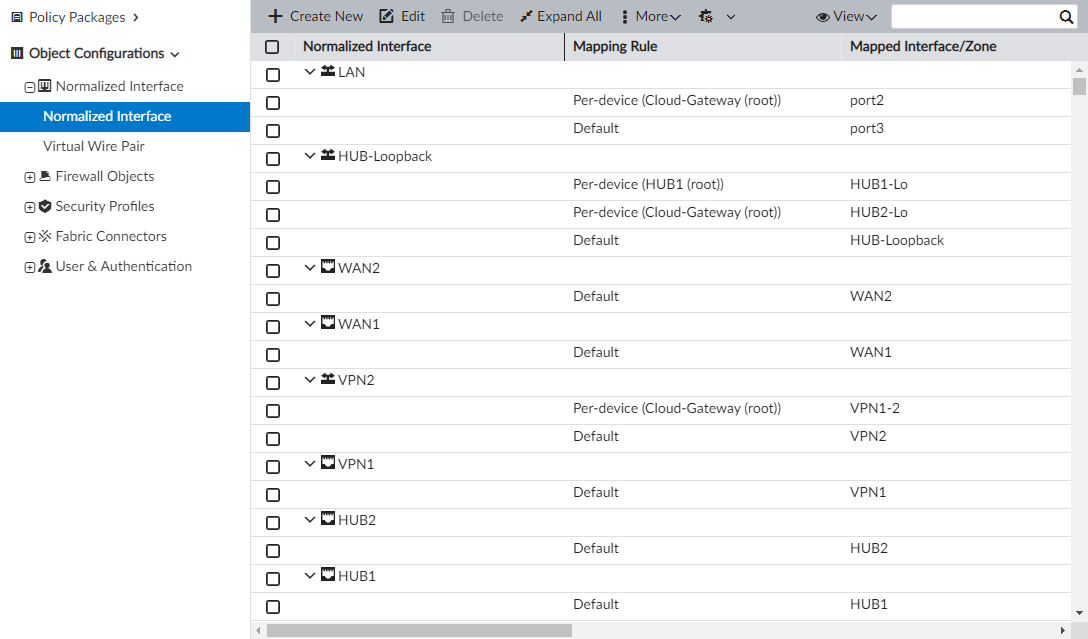Open the View dropdown

pyautogui.click(x=845, y=16)
